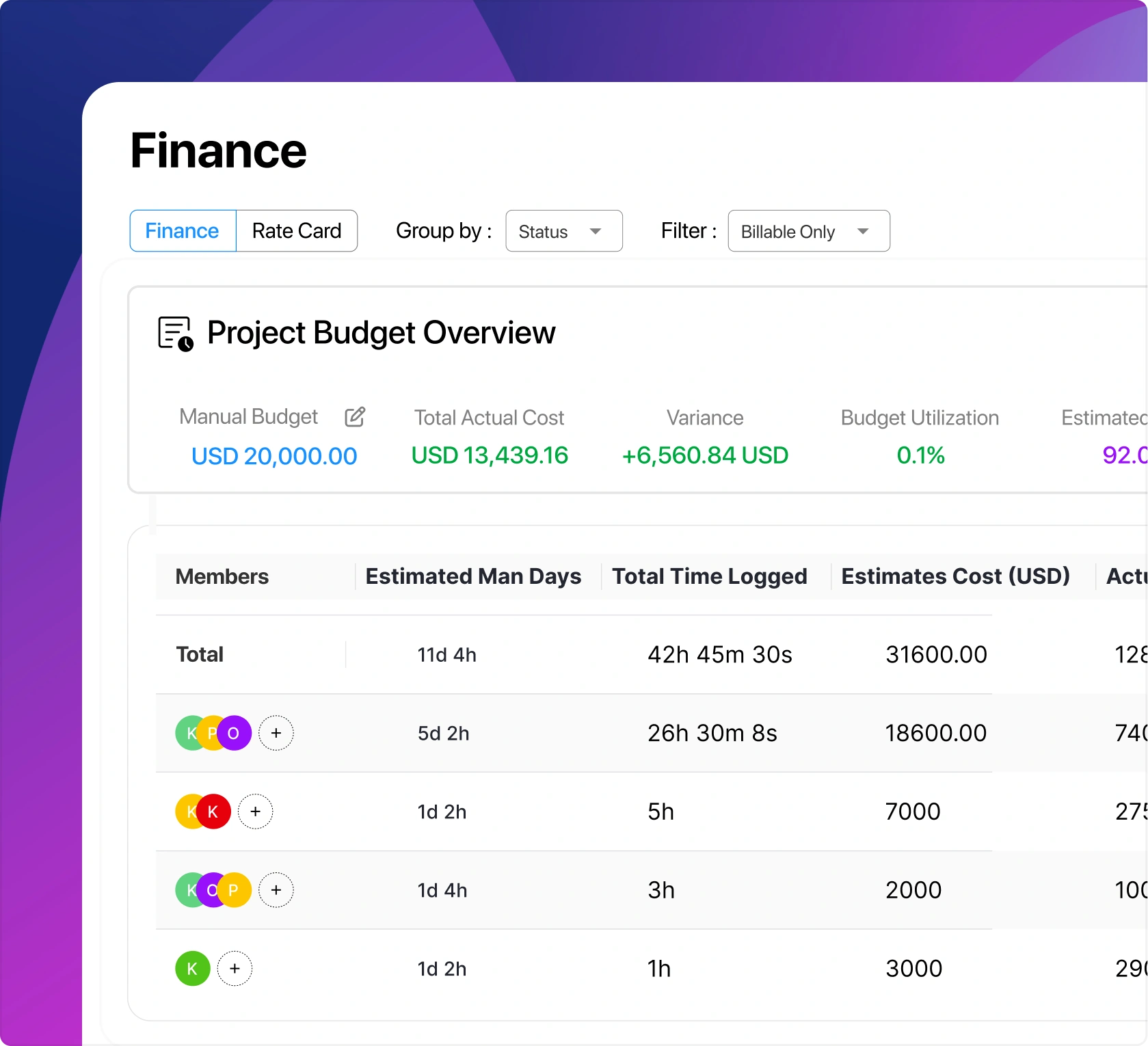Open the Group by Status dropdown
1148x1046 pixels.
click(x=563, y=231)
